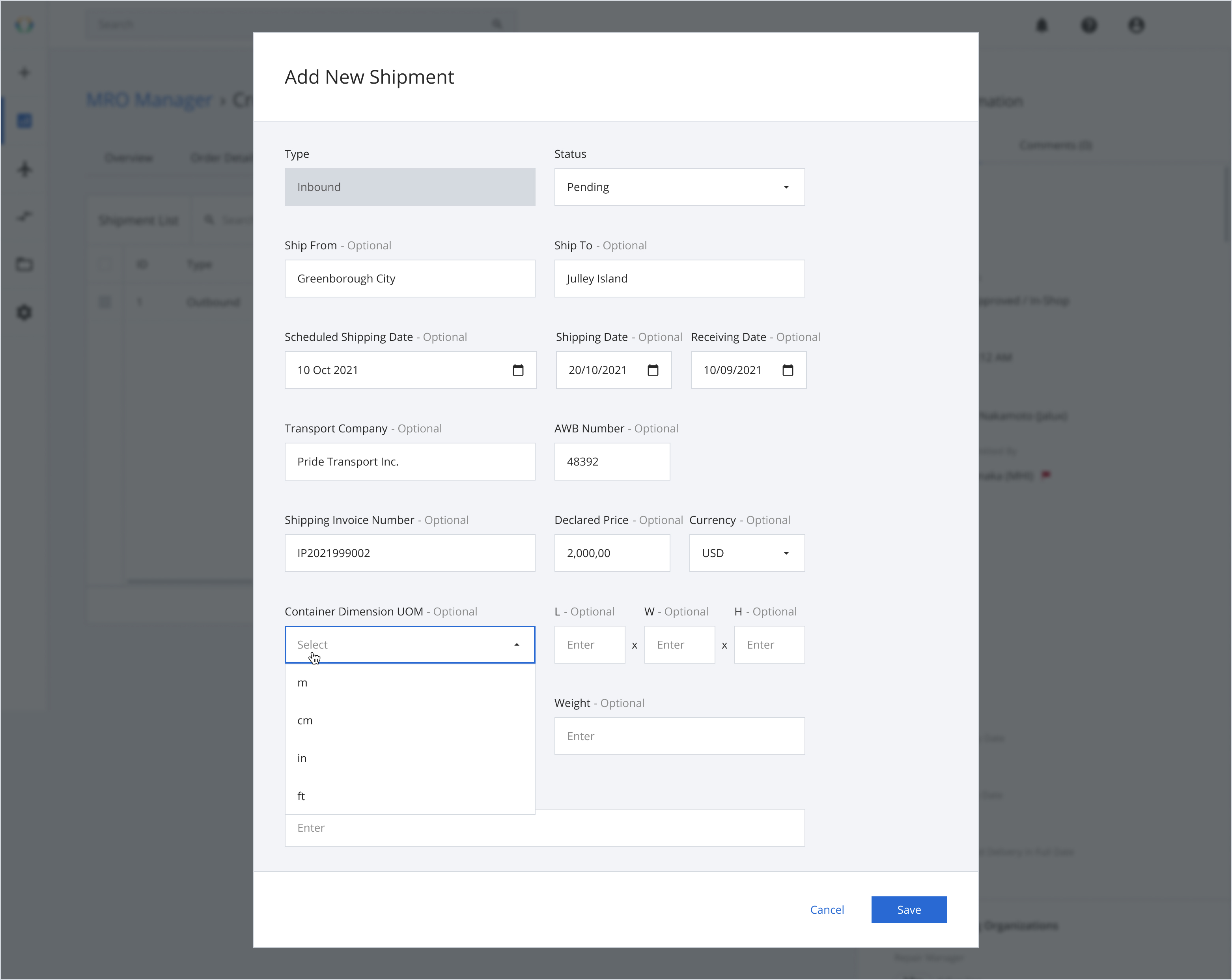
Task: Click the Transport Company input field
Action: pyautogui.click(x=410, y=462)
